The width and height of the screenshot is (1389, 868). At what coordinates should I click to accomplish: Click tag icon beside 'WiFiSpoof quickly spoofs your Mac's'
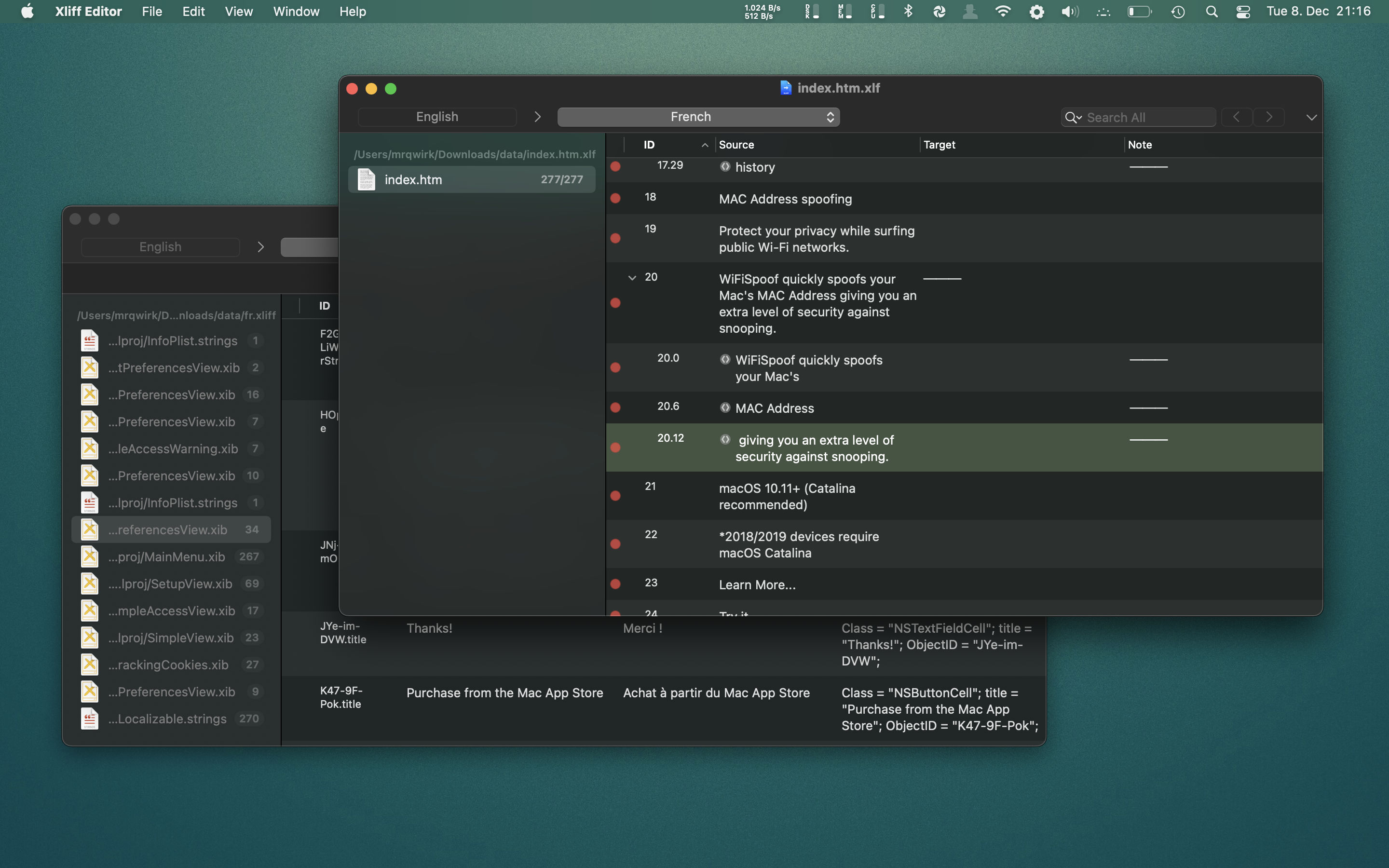click(x=725, y=359)
